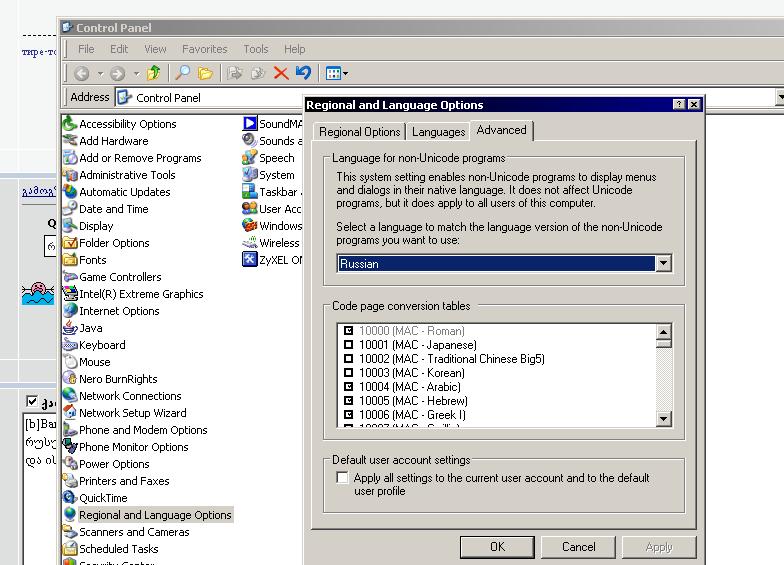Toggle 10006 (MAC - Greek I) checkbox
The image size is (784, 565).
(348, 414)
